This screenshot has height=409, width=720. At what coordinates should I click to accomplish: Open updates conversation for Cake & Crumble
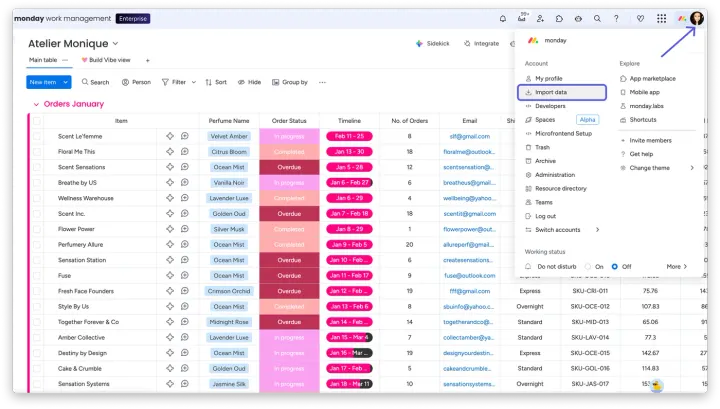[x=185, y=368]
